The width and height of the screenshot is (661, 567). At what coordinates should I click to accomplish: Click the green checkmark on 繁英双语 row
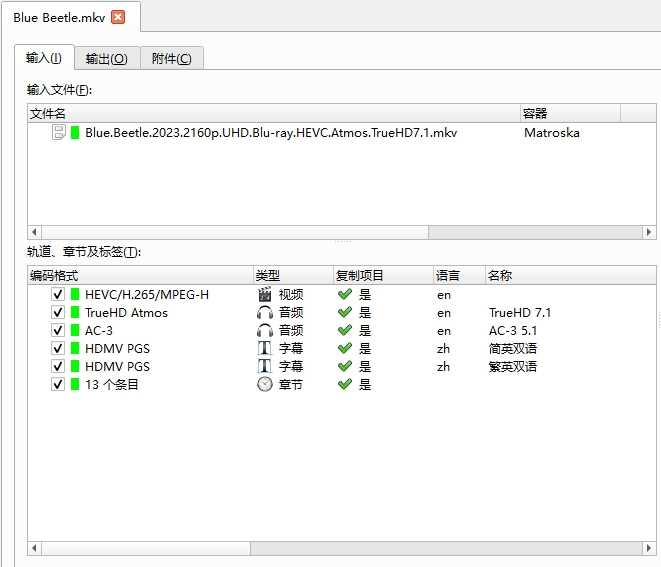coord(345,366)
